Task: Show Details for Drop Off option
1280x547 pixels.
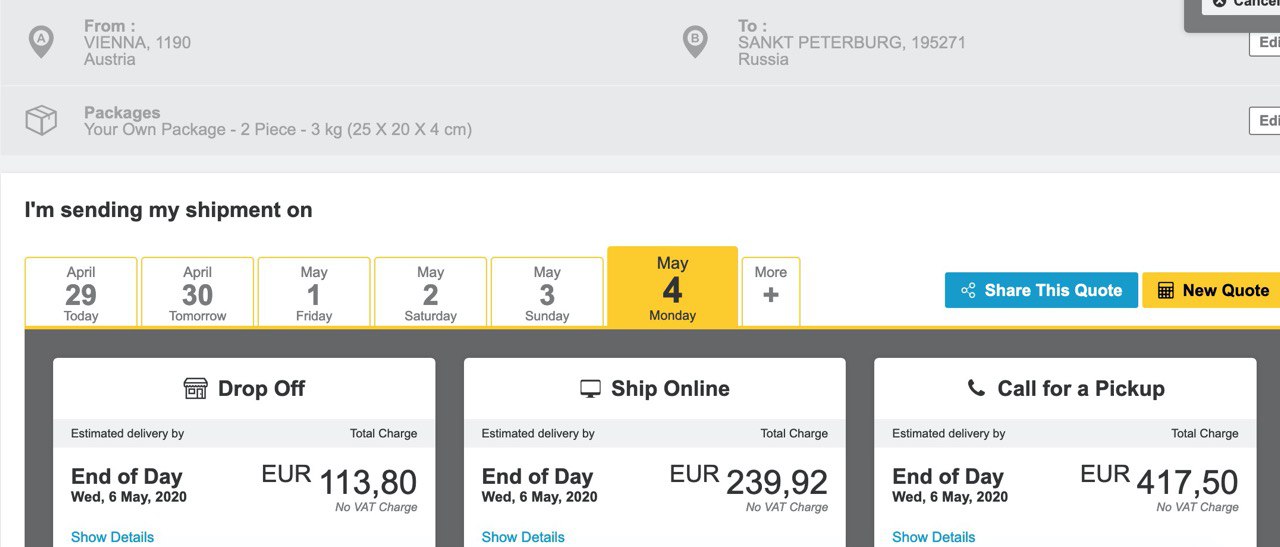Action: click(x=112, y=537)
